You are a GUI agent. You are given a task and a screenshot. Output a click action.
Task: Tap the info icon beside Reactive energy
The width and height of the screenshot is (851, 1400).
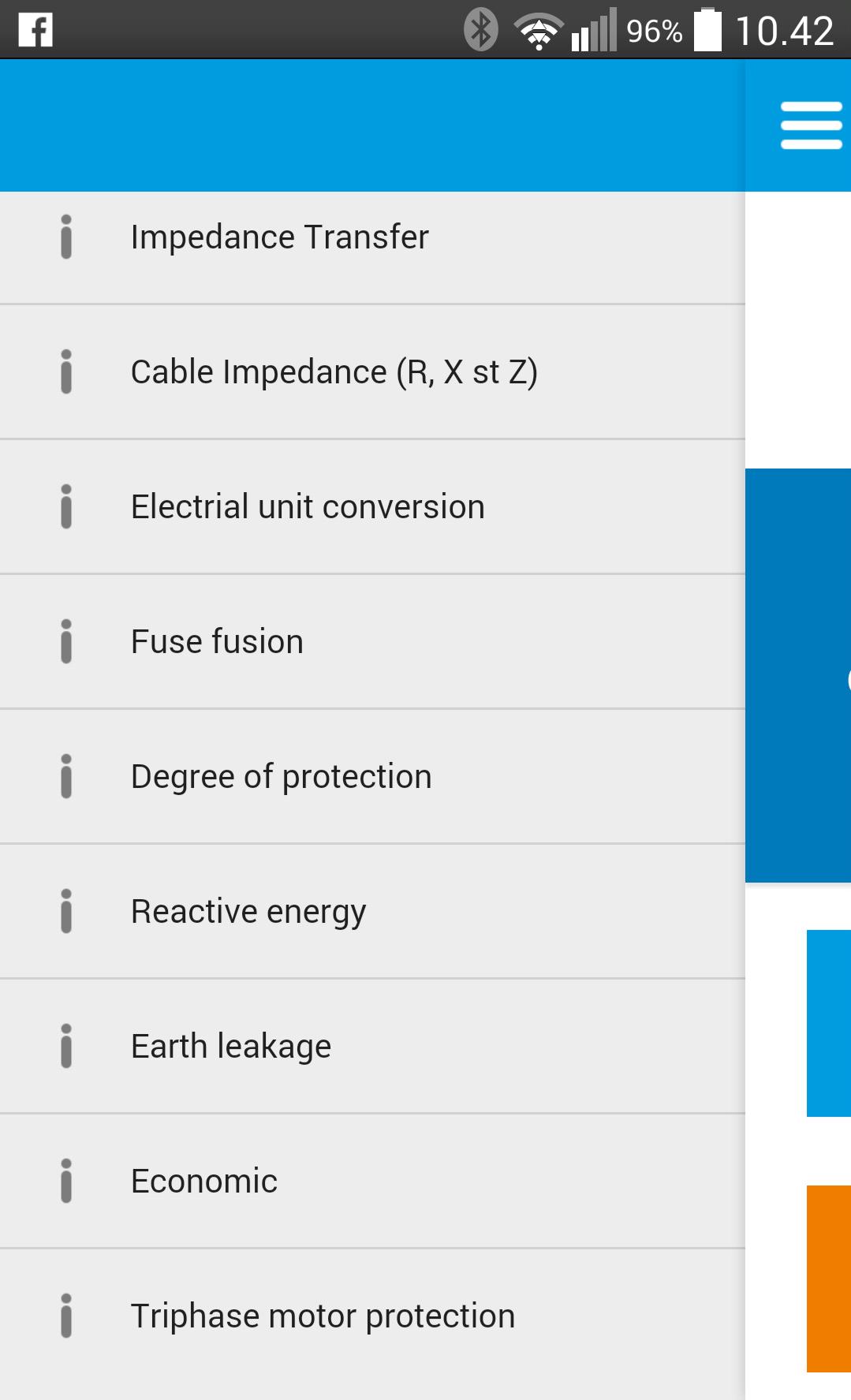pos(65,910)
